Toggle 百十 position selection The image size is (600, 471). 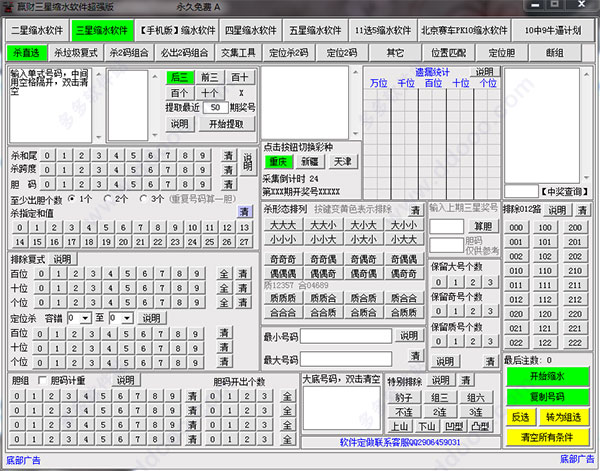point(240,78)
